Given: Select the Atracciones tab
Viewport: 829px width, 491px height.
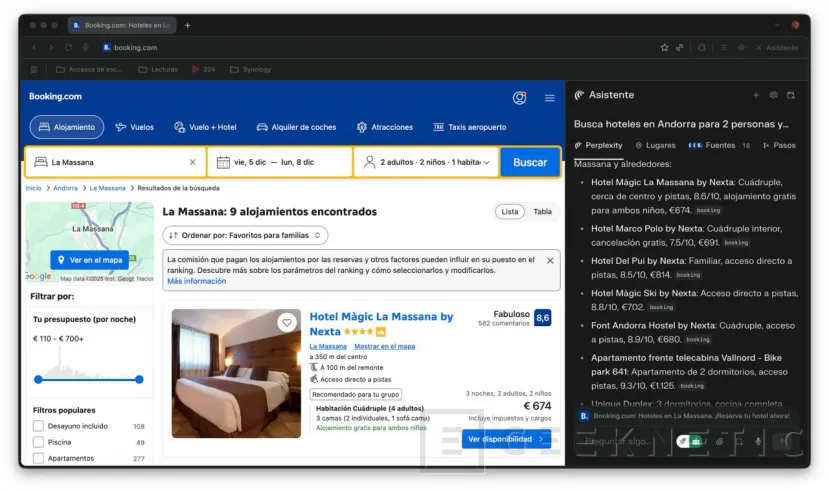Looking at the screenshot, I should (x=384, y=127).
